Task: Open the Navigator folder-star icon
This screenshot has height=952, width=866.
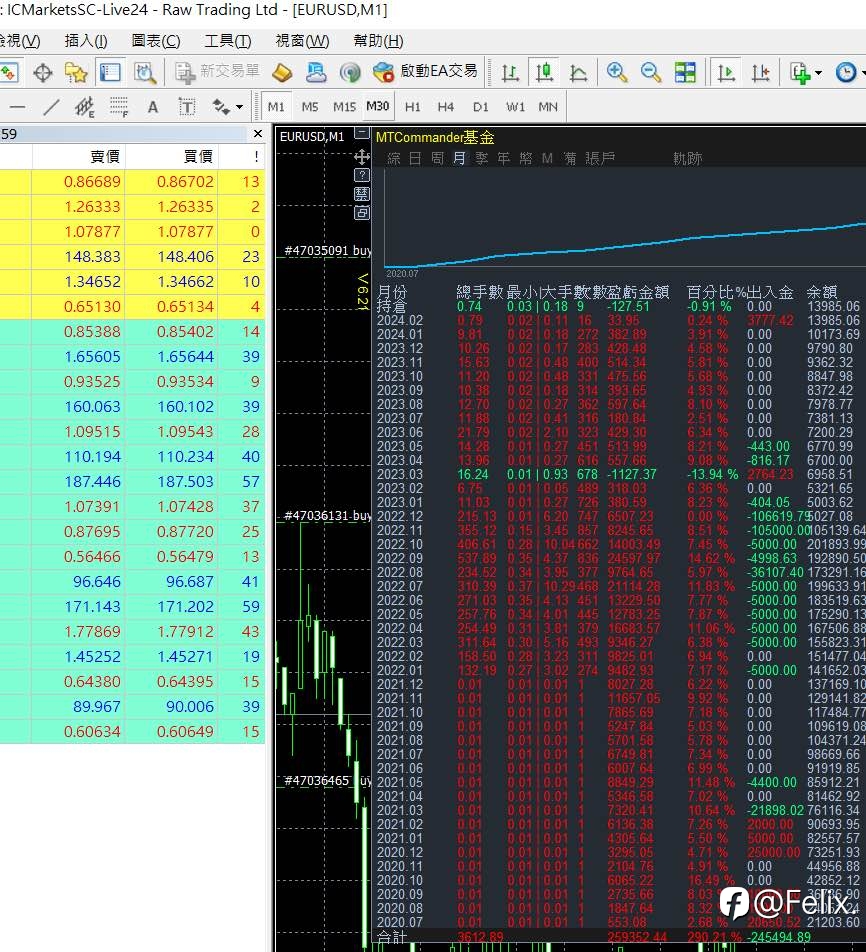Action: [x=76, y=73]
